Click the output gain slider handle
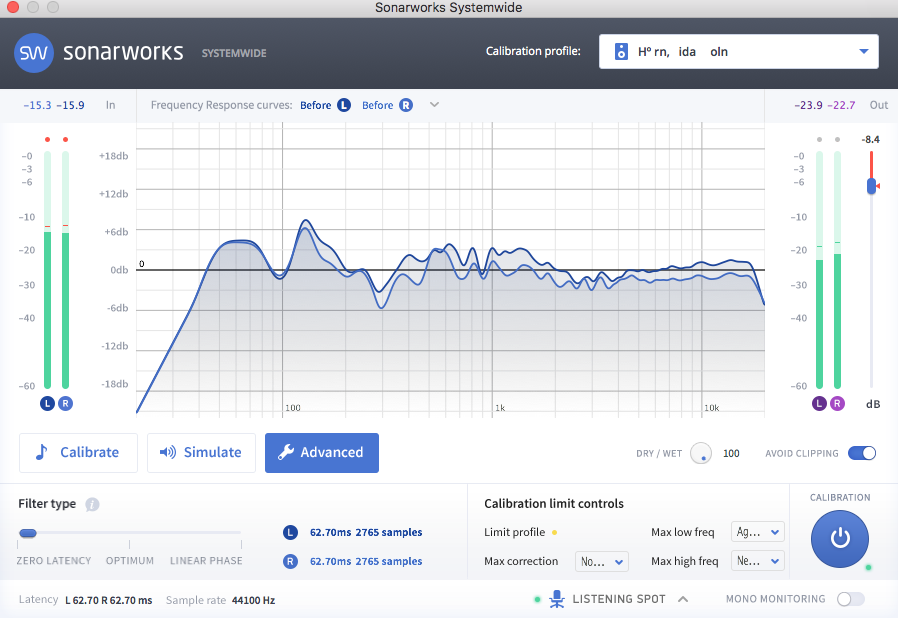Image resolution: width=898 pixels, height=618 pixels. [x=871, y=186]
